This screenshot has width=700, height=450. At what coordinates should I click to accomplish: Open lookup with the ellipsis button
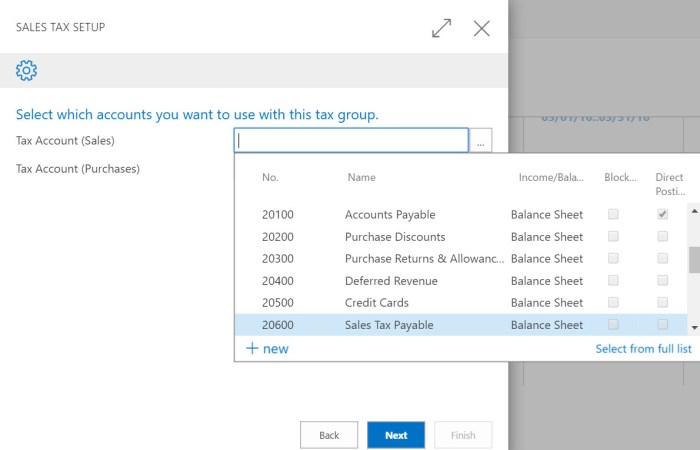(481, 142)
